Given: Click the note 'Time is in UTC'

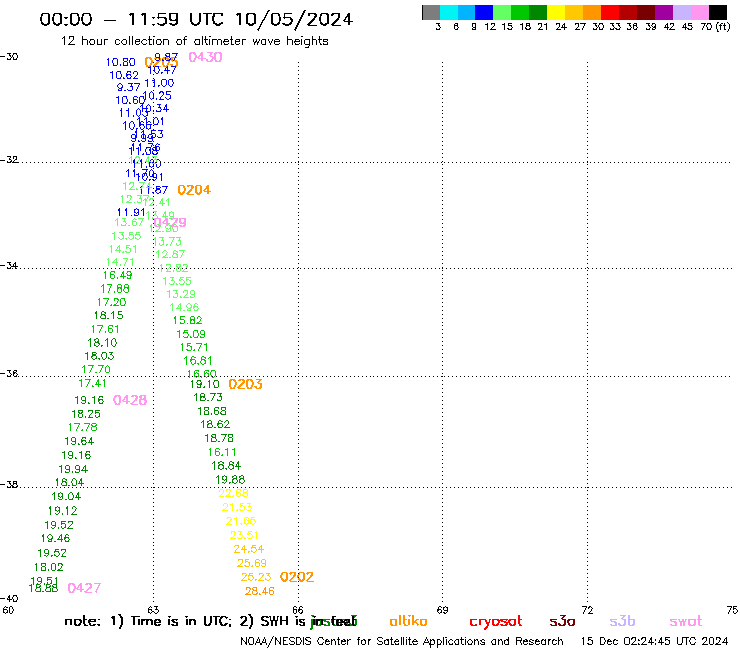Looking at the screenshot, I should click(x=180, y=621).
